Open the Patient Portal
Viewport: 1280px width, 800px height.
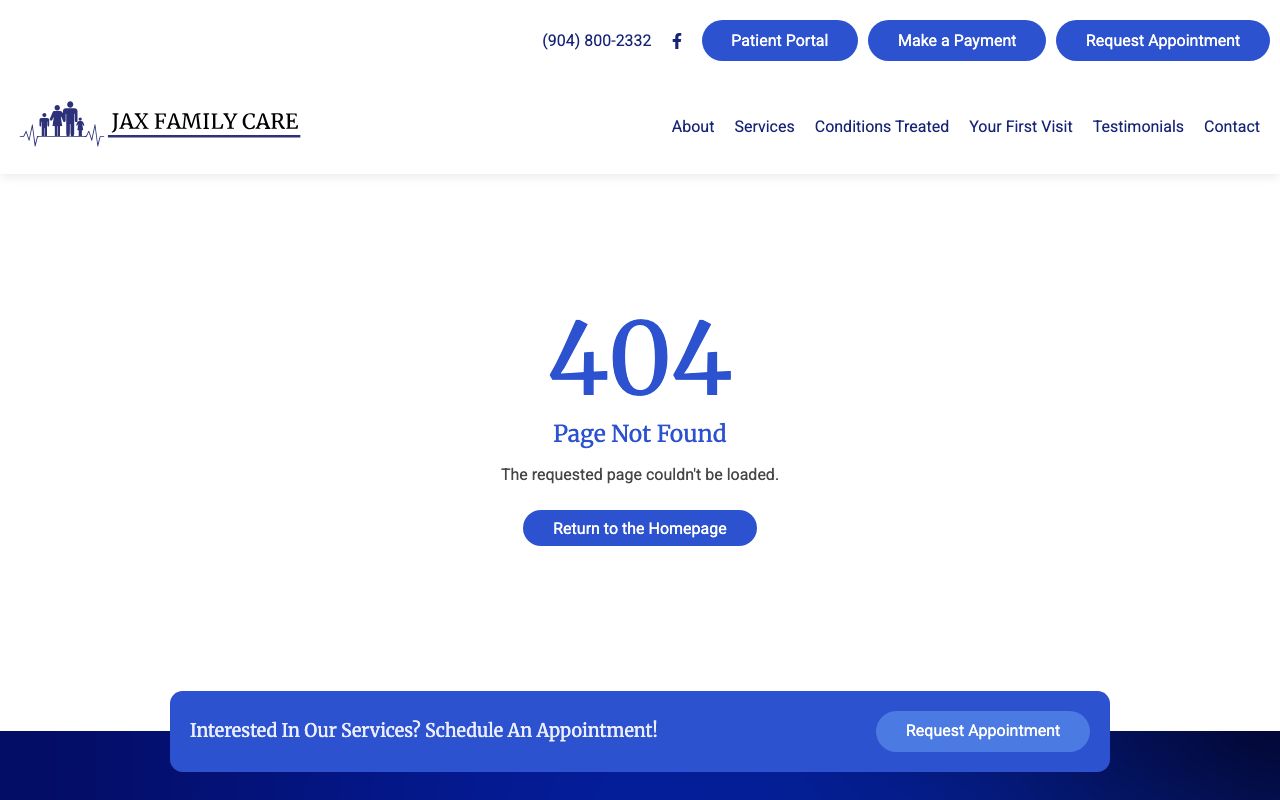(x=779, y=41)
